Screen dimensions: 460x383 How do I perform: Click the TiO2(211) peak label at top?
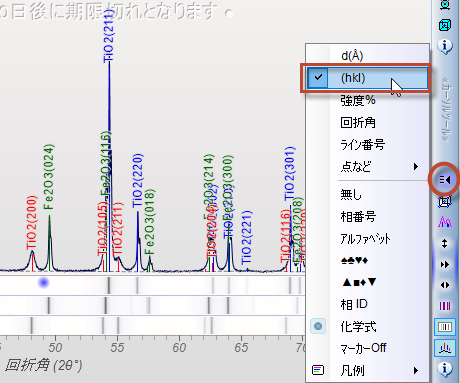click(109, 36)
